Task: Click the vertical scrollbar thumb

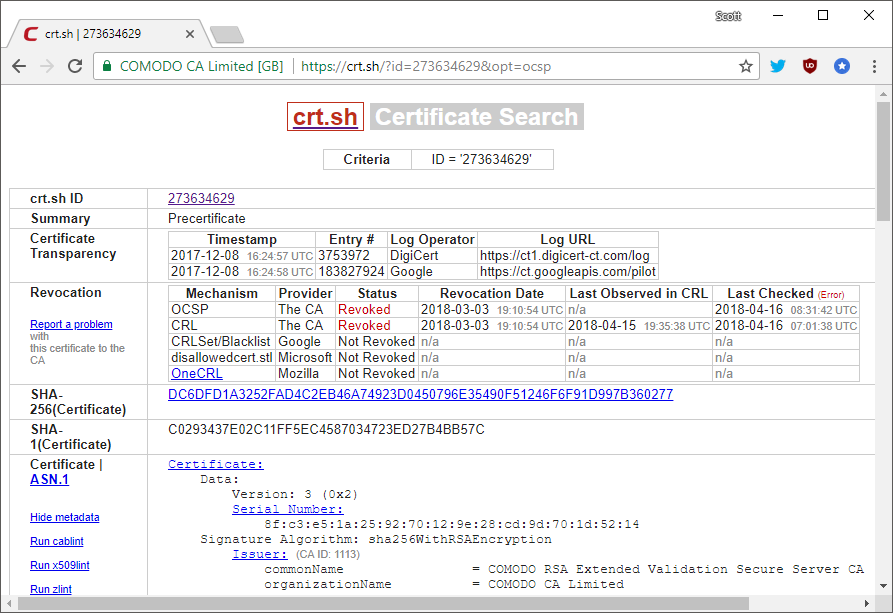Action: coord(883,161)
